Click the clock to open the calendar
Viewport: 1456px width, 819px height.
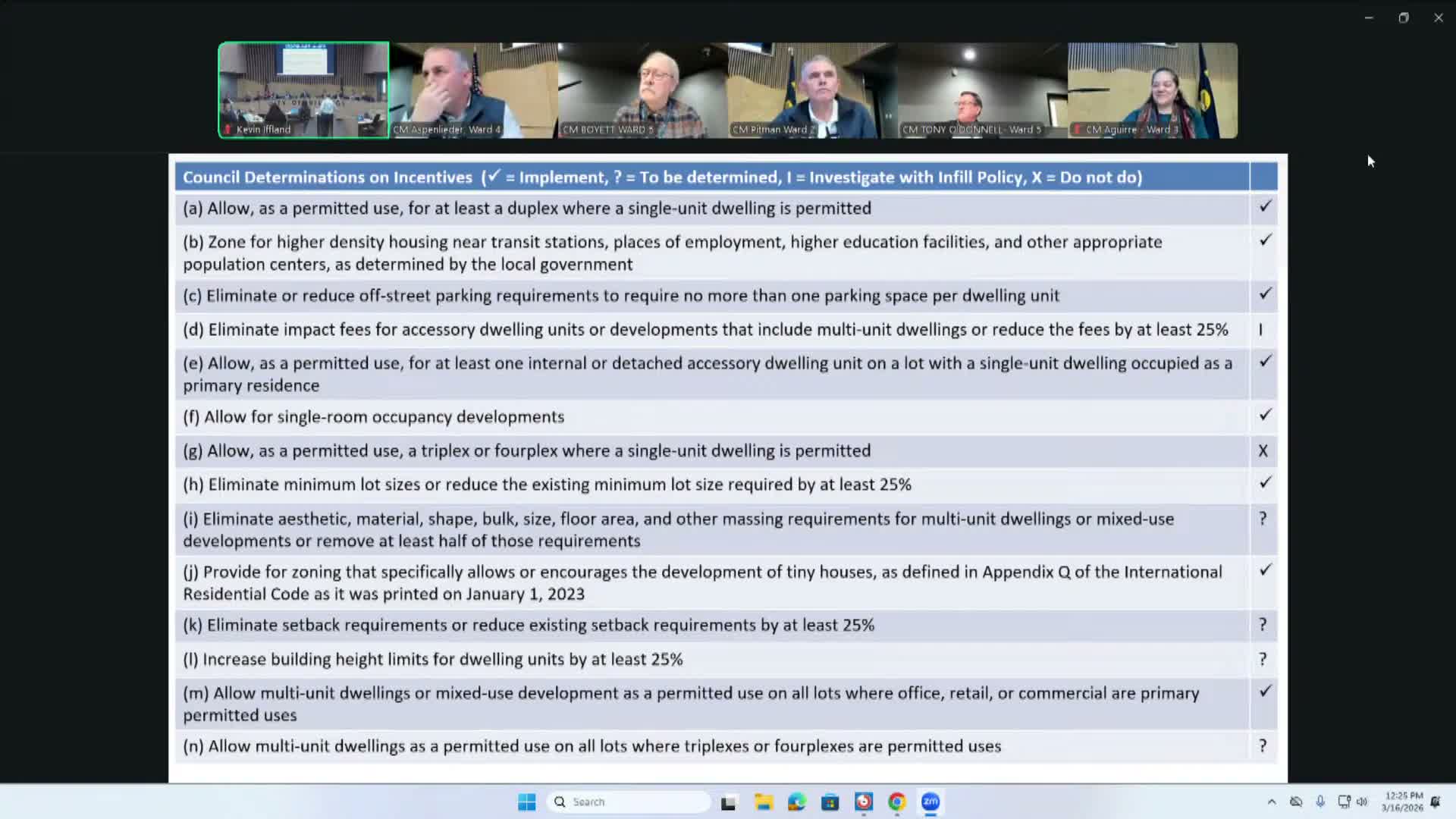tap(1401, 802)
